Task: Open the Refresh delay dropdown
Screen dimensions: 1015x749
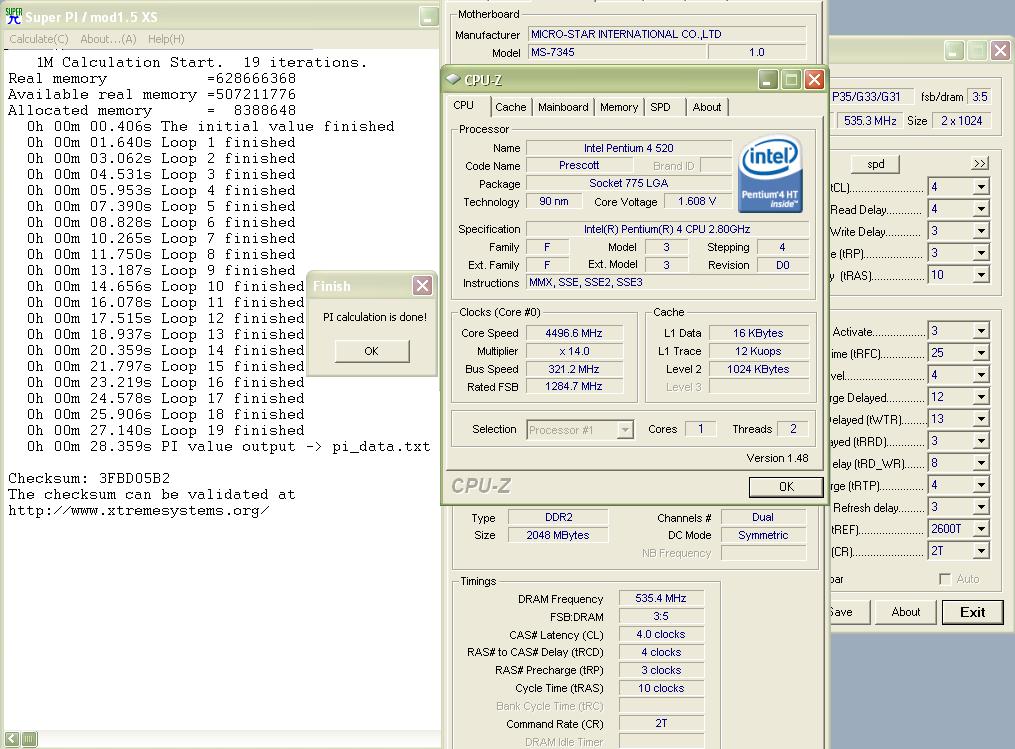Action: click(x=981, y=507)
